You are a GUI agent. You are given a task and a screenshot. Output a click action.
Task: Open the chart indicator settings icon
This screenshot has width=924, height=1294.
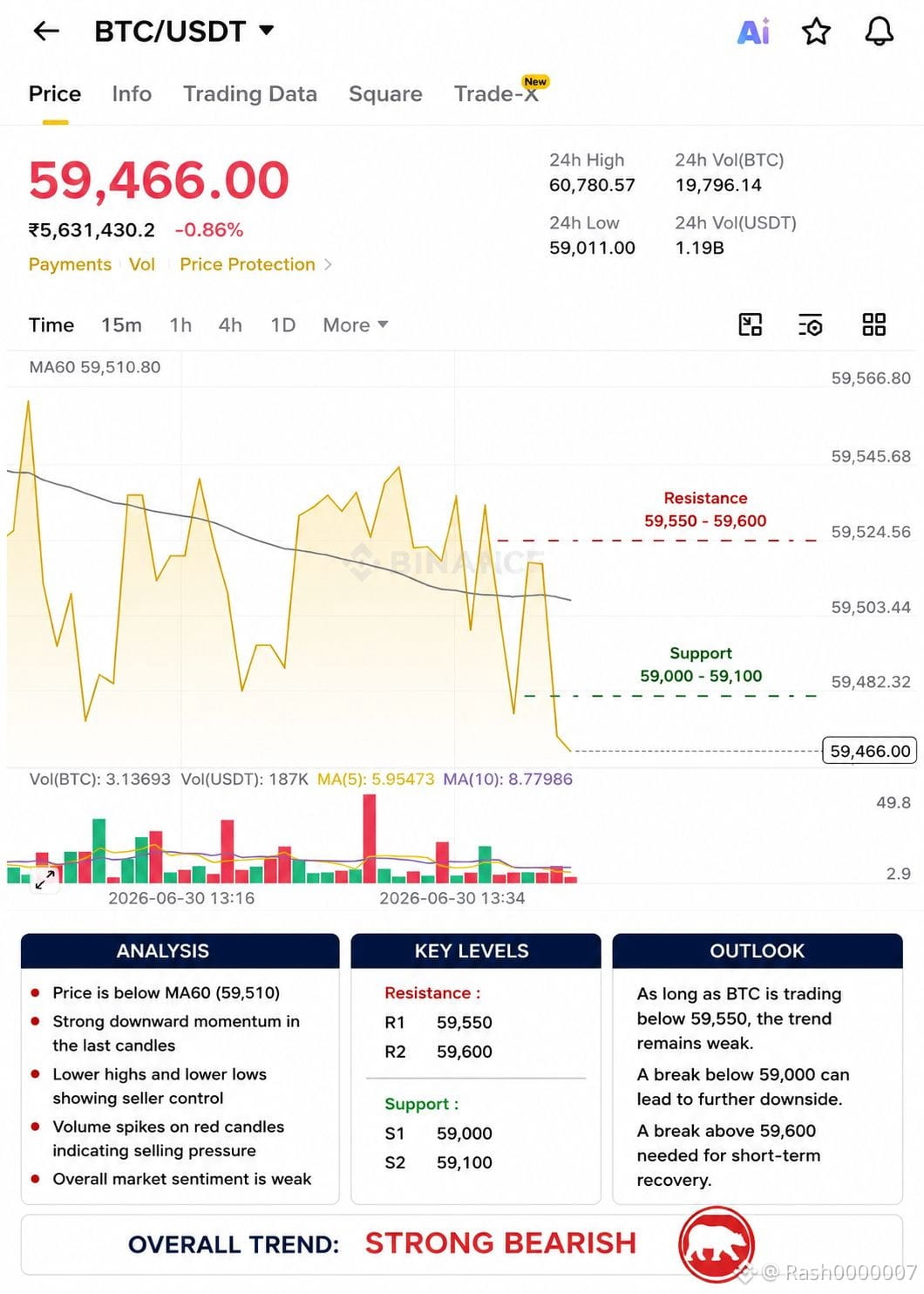pos(811,325)
